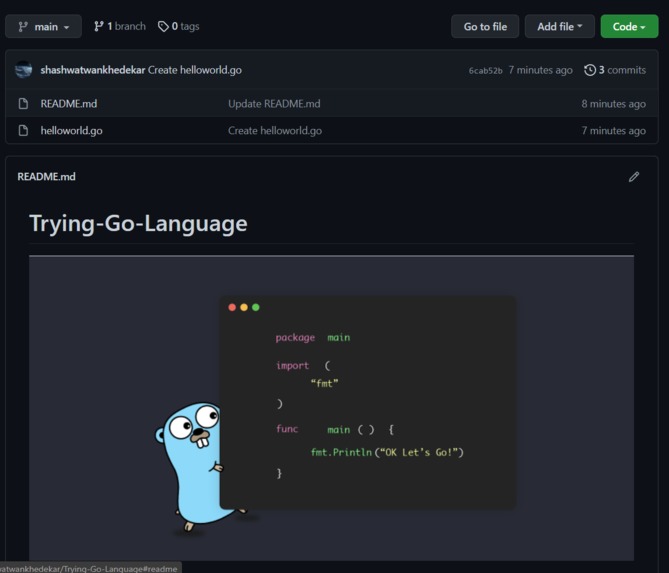This screenshot has width=669, height=573.
Task: Click shashwatwankhedekar's avatar image
Action: point(23,70)
